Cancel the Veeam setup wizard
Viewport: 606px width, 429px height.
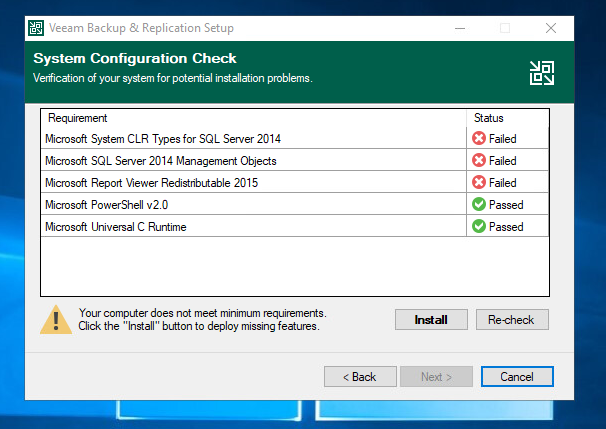517,376
